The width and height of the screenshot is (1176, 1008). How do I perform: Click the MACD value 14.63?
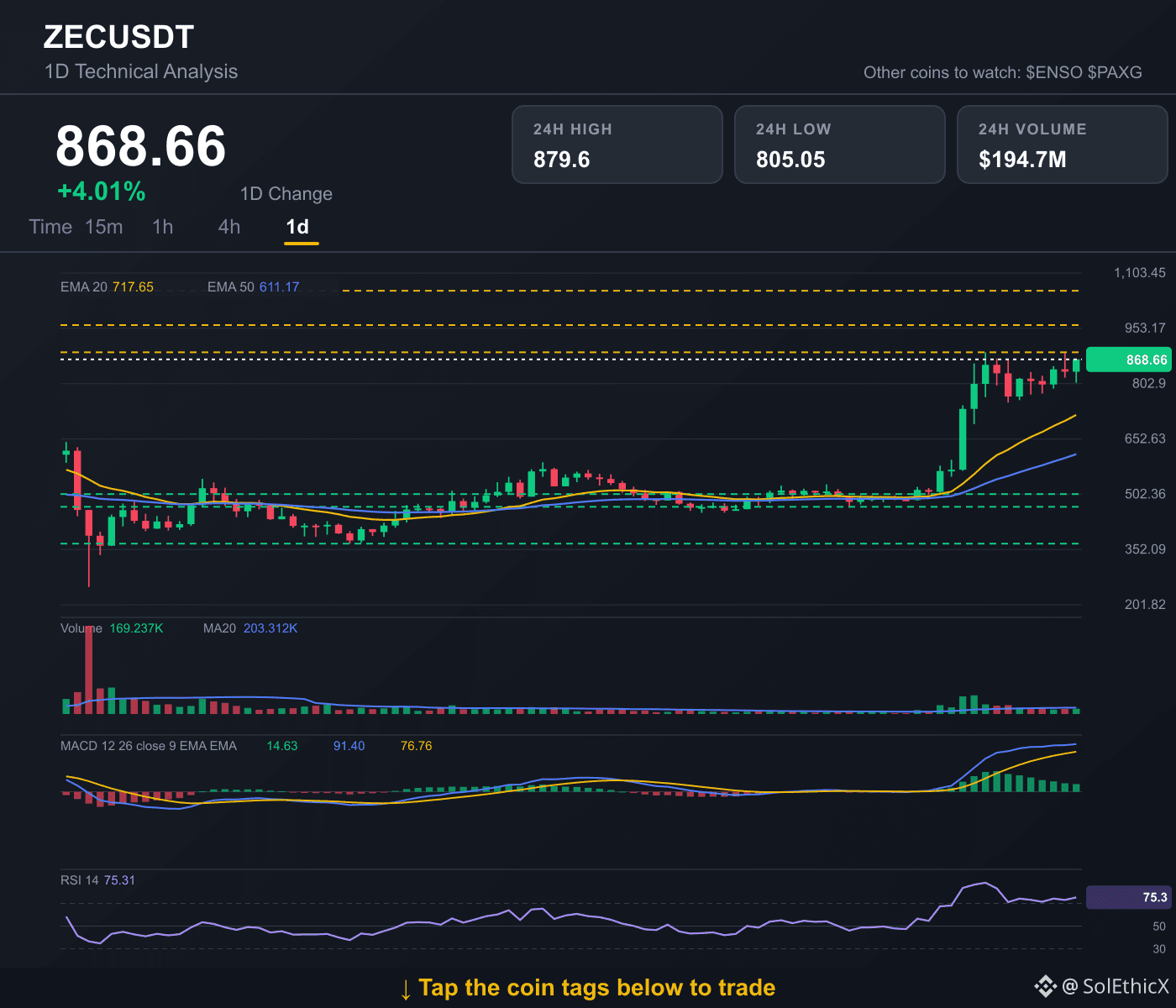click(282, 746)
